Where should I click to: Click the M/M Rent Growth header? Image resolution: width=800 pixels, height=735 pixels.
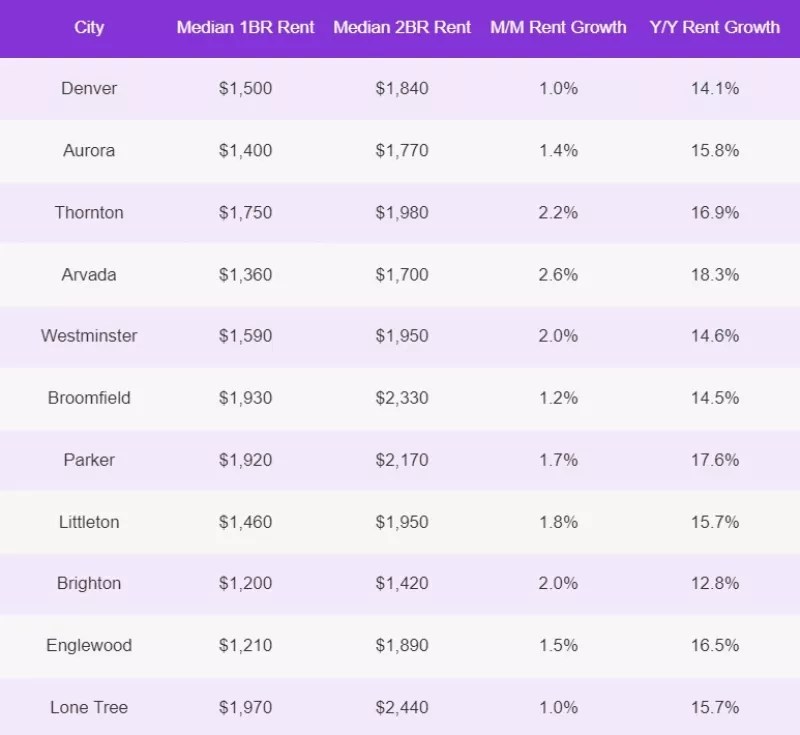[558, 27]
